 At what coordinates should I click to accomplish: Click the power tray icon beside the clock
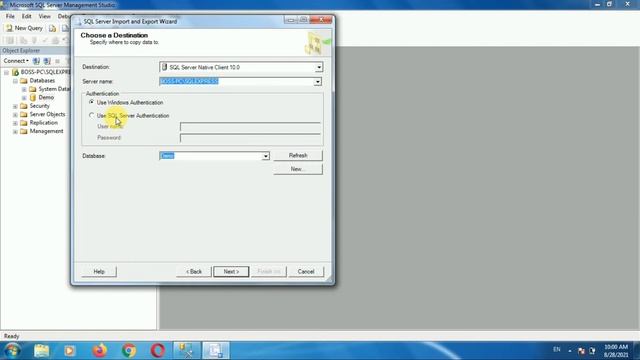pos(592,351)
